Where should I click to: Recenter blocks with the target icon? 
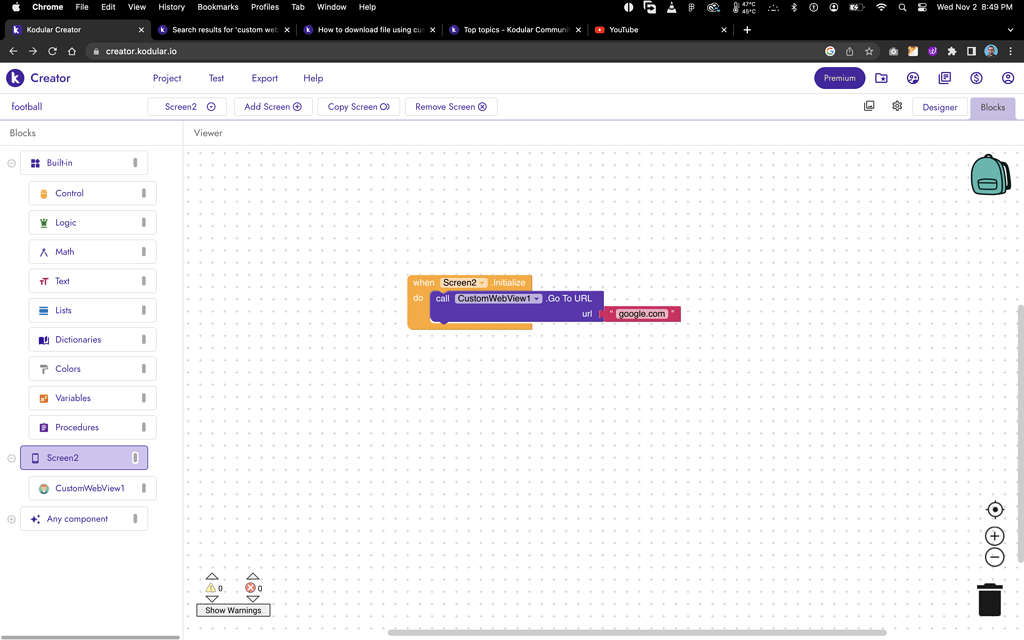tap(994, 509)
